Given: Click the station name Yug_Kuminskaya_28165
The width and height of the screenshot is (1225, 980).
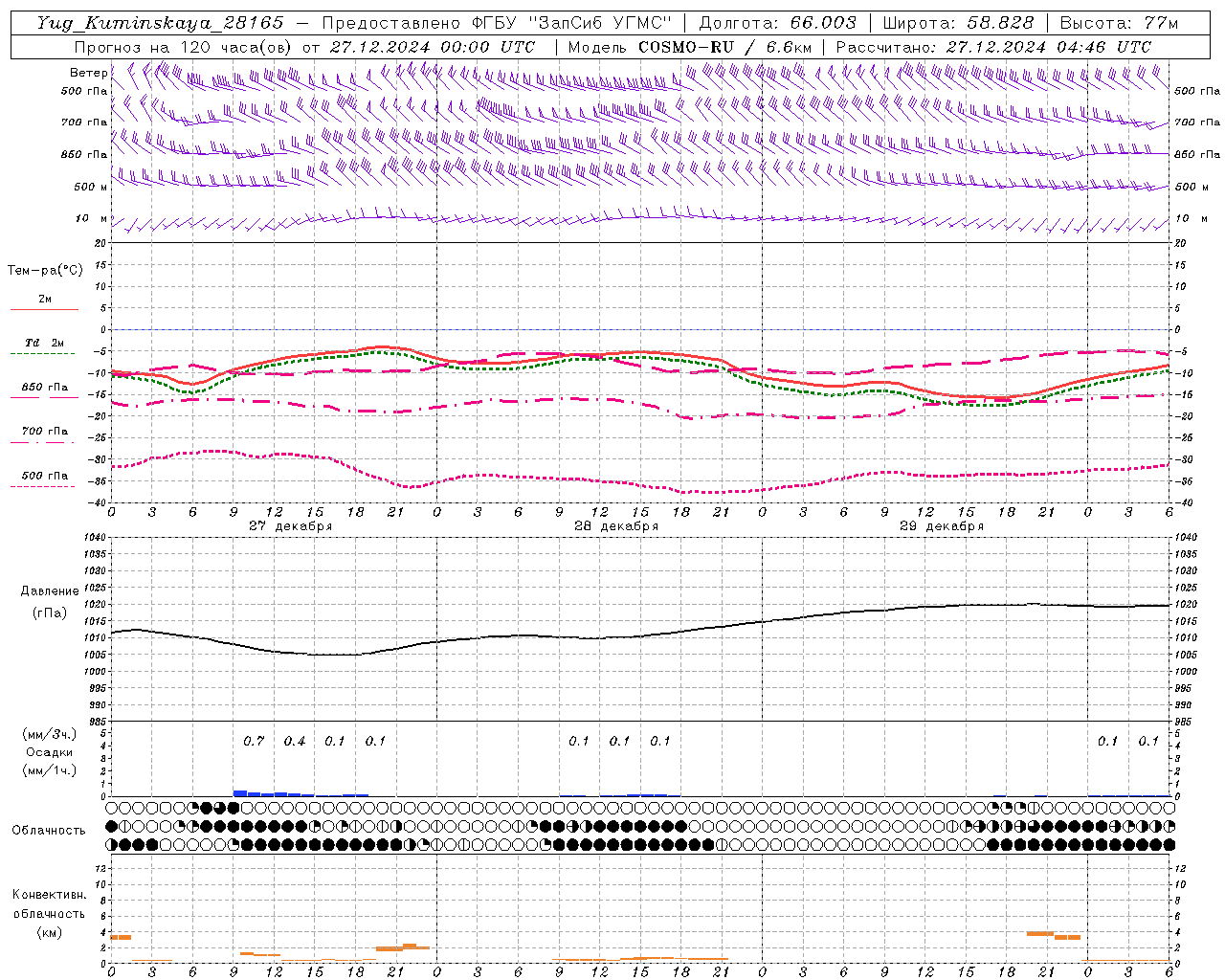Looking at the screenshot, I should coord(161,23).
